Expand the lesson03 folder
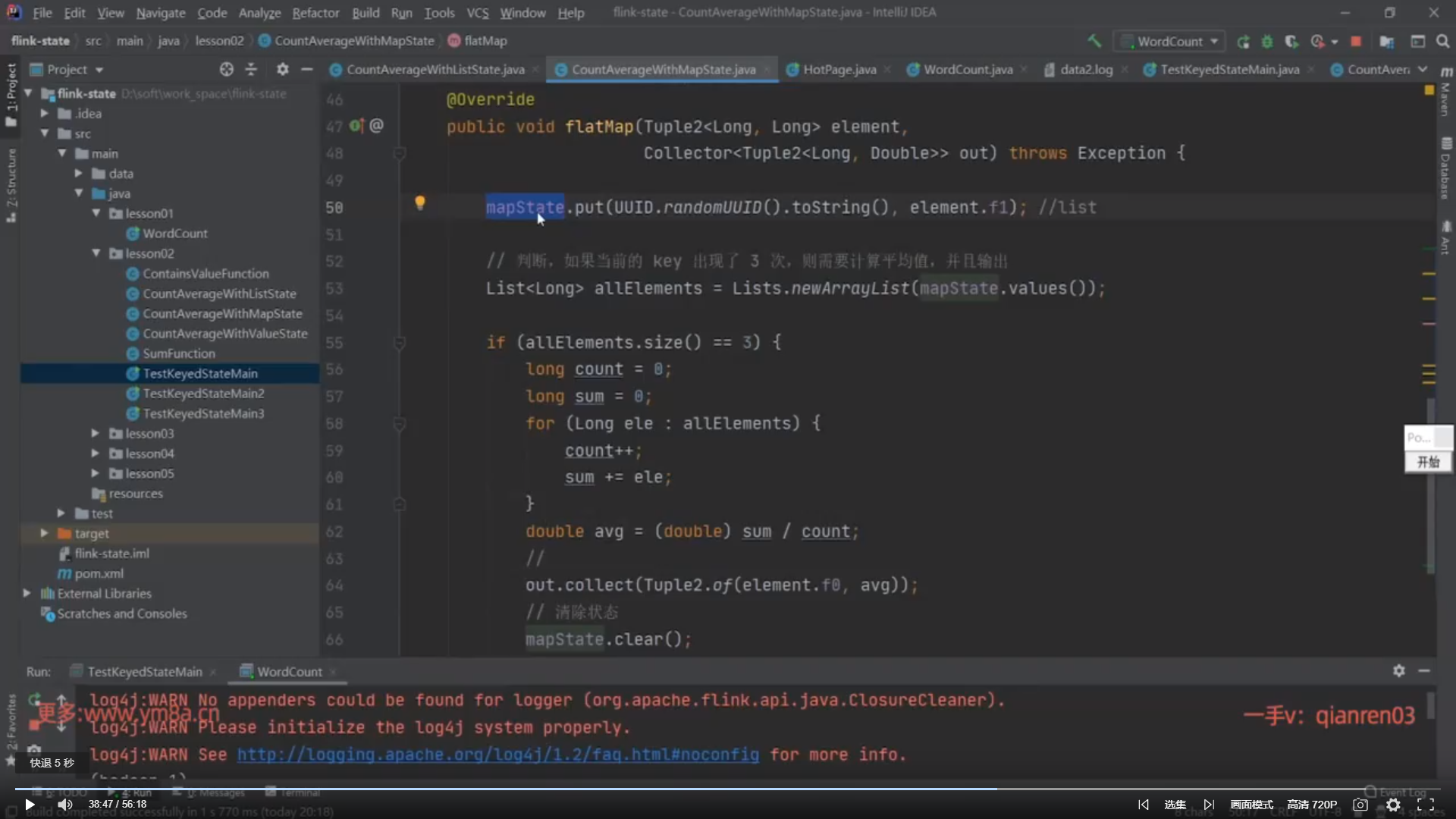The height and width of the screenshot is (819, 1456). [x=96, y=433]
